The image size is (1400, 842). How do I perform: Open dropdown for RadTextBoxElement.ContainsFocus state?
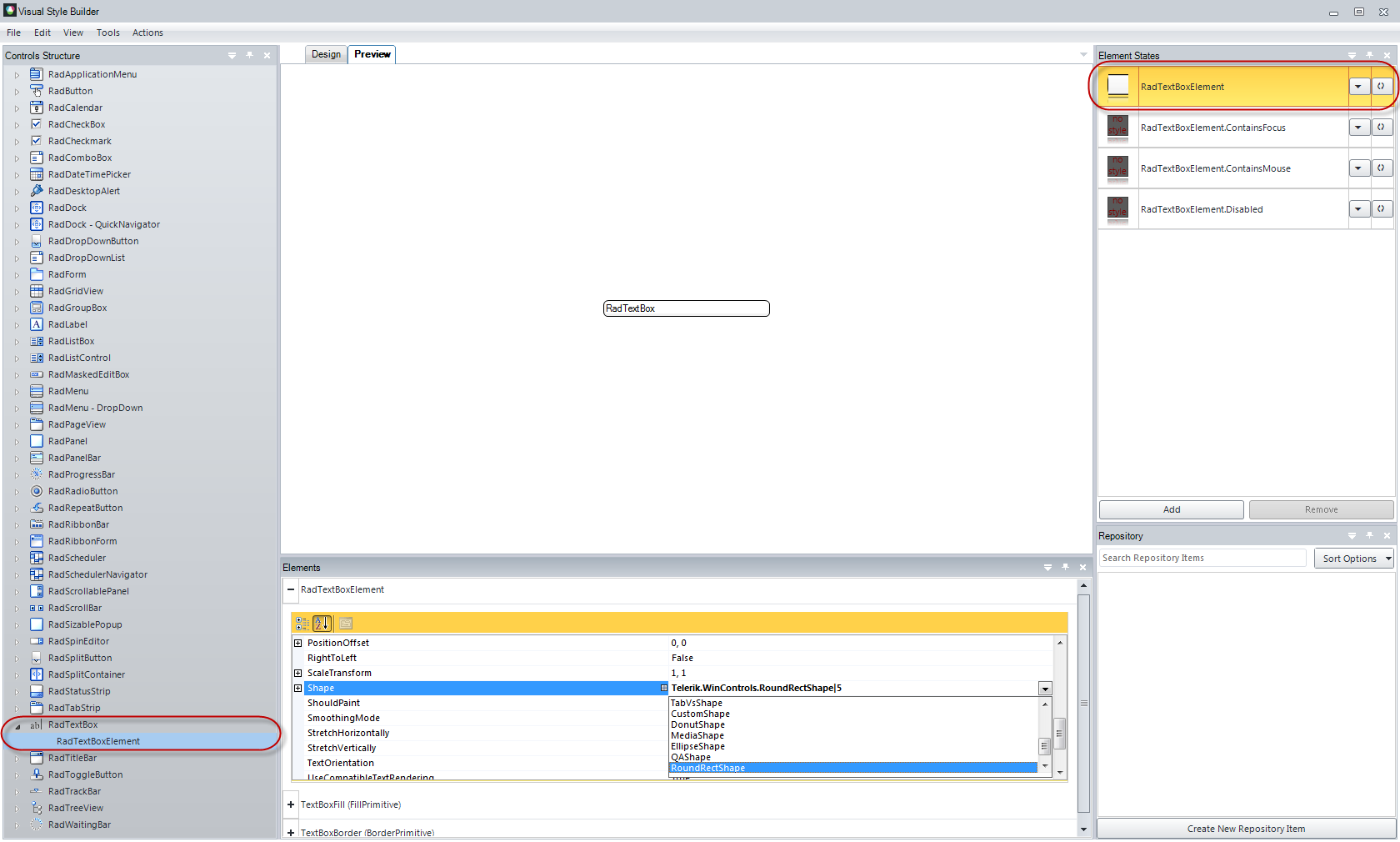(1359, 128)
